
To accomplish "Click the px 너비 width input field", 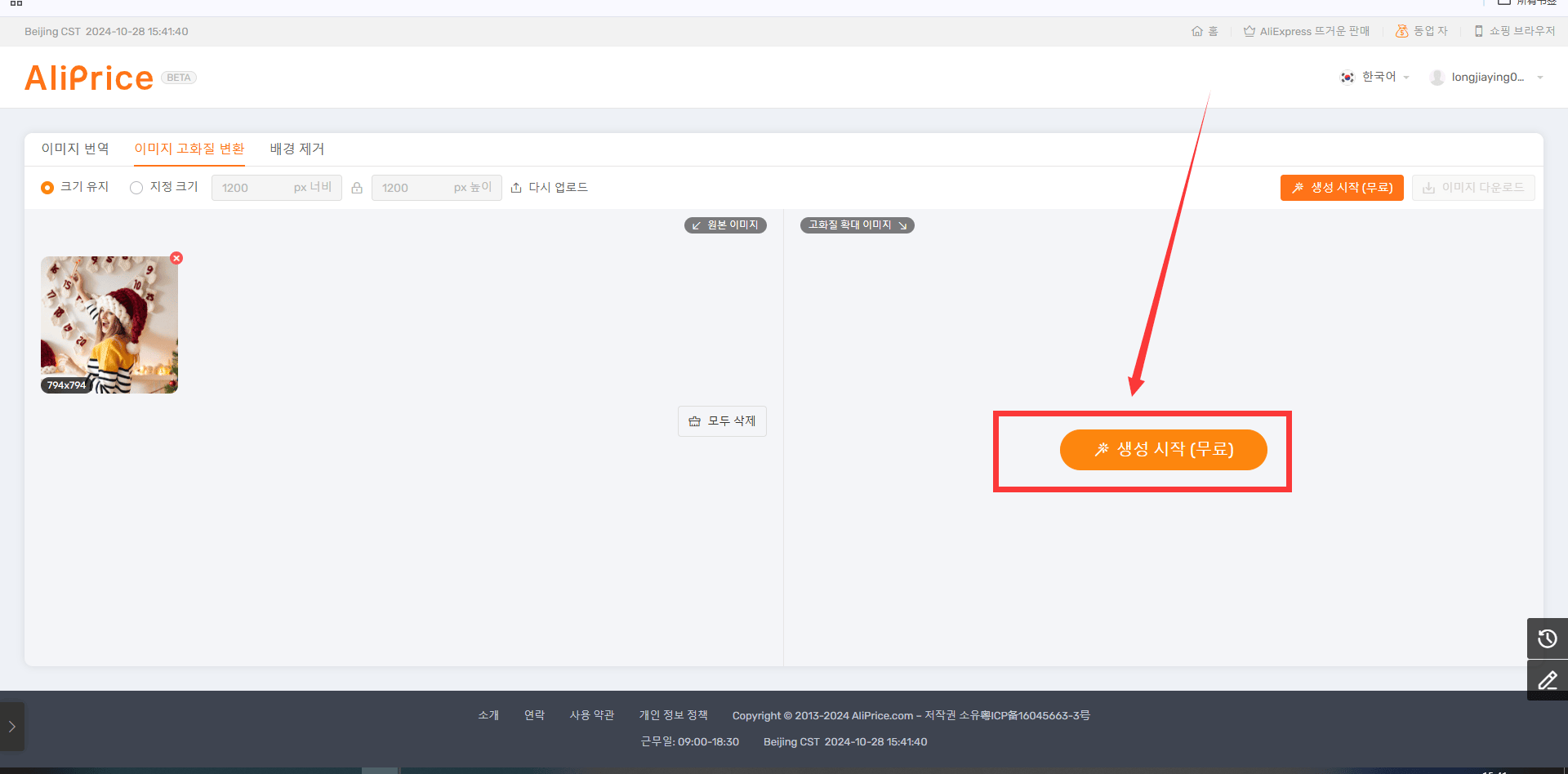I will point(276,188).
